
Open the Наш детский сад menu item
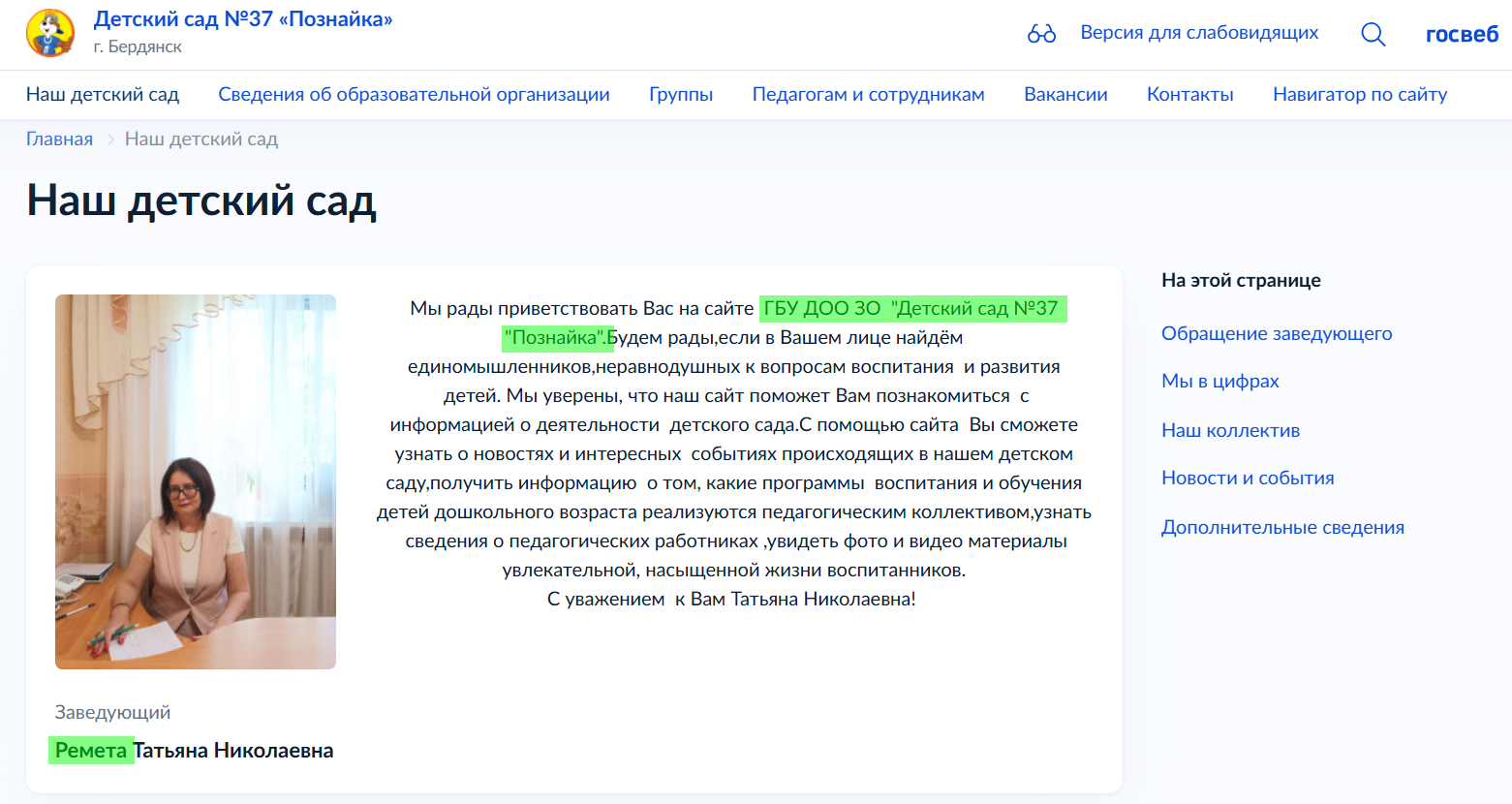[103, 94]
